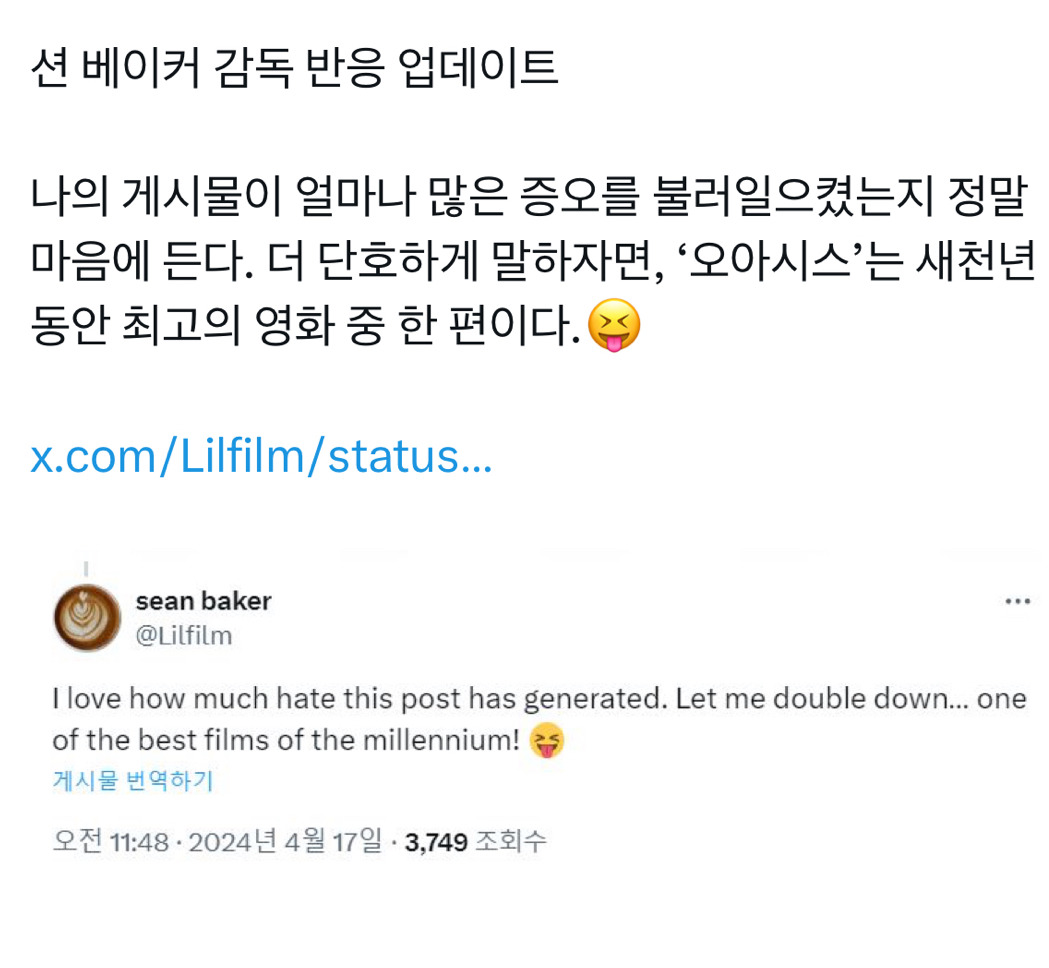The image size is (1049, 968).
Task: Click the squinting emoji after millennium!
Action: (x=547, y=741)
